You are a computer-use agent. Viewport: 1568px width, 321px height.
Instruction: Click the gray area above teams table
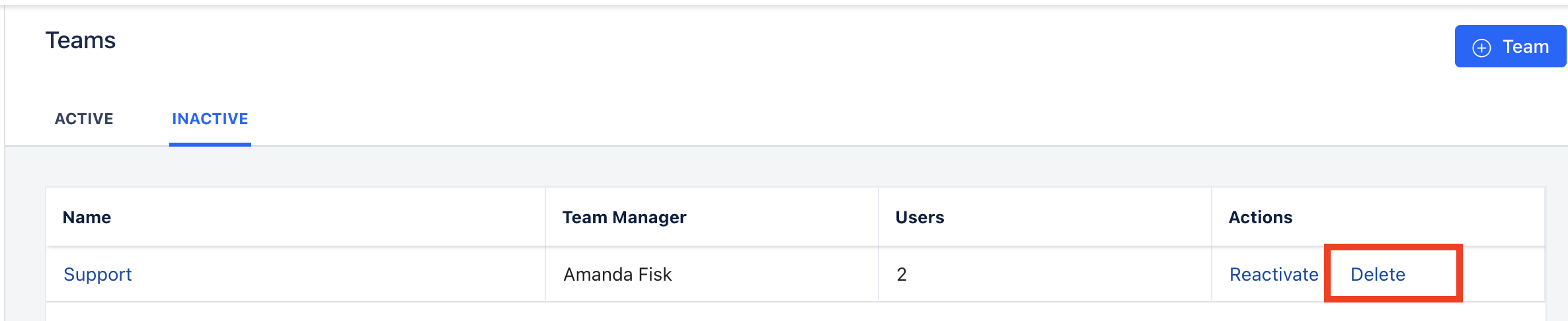pyautogui.click(x=787, y=166)
